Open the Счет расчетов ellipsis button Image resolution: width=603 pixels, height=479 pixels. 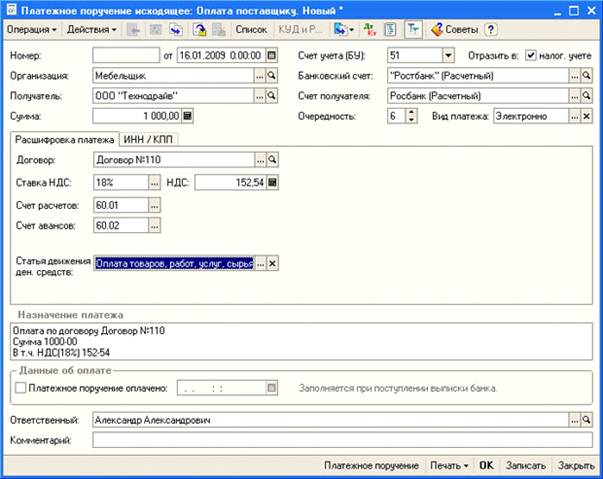click(154, 206)
